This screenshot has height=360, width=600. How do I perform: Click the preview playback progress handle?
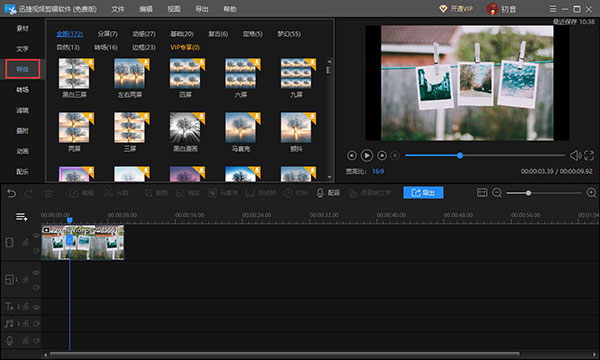pyautogui.click(x=460, y=155)
